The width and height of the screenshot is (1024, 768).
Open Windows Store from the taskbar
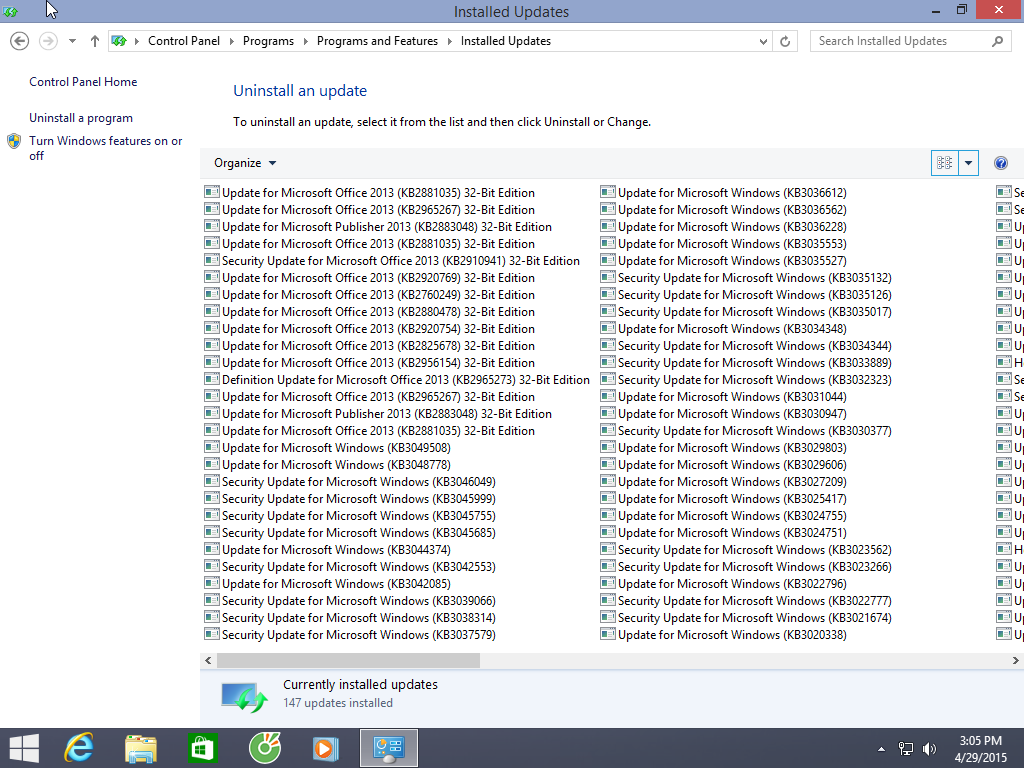point(202,747)
